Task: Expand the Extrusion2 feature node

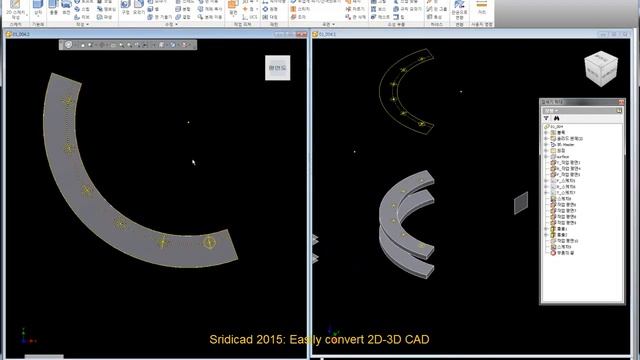Action: [546, 235]
